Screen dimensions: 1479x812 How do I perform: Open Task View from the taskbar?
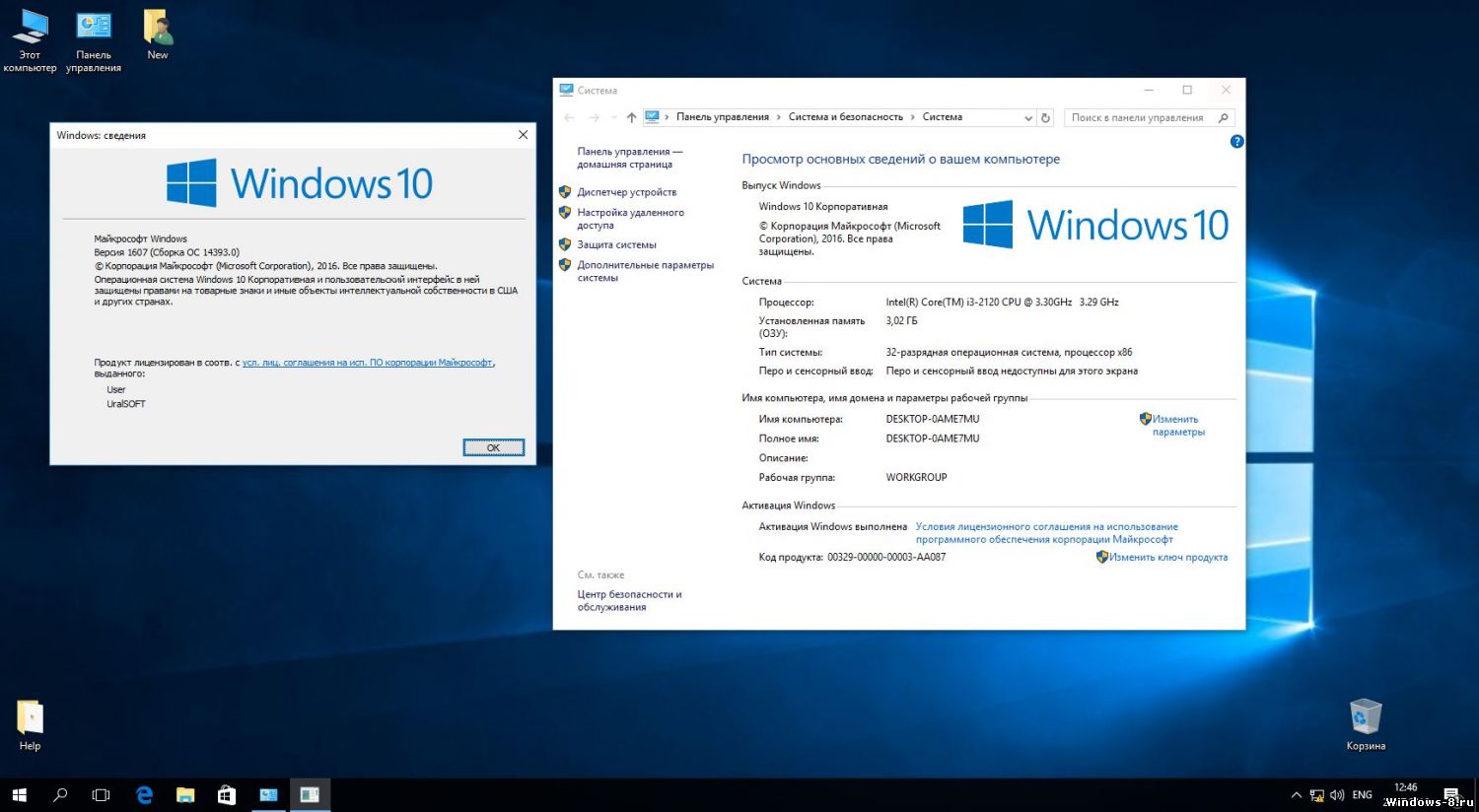[101, 794]
